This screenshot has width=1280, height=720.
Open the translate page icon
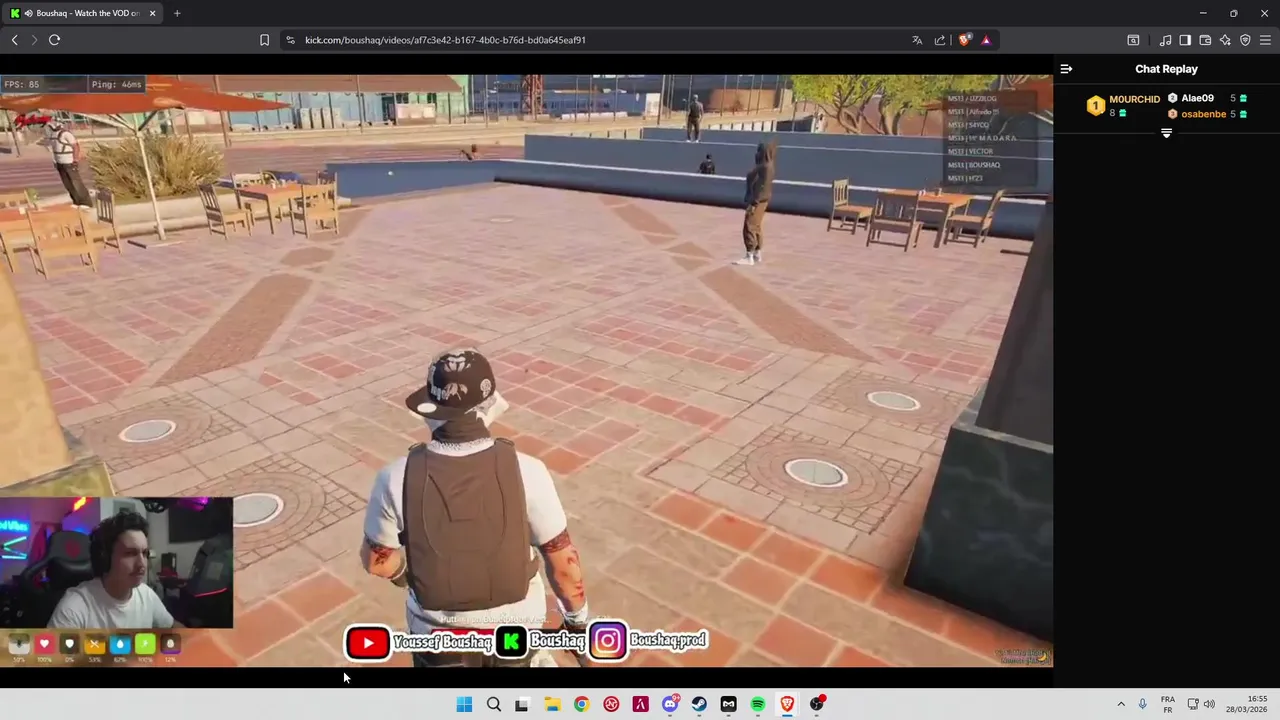pyautogui.click(x=917, y=40)
